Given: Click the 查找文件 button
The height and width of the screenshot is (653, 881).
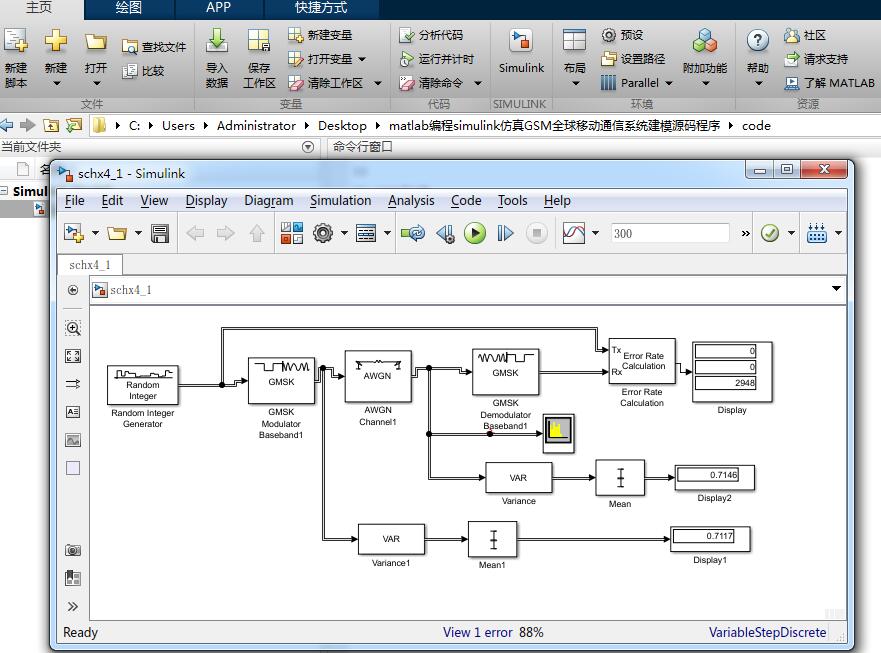Looking at the screenshot, I should pyautogui.click(x=153, y=47).
